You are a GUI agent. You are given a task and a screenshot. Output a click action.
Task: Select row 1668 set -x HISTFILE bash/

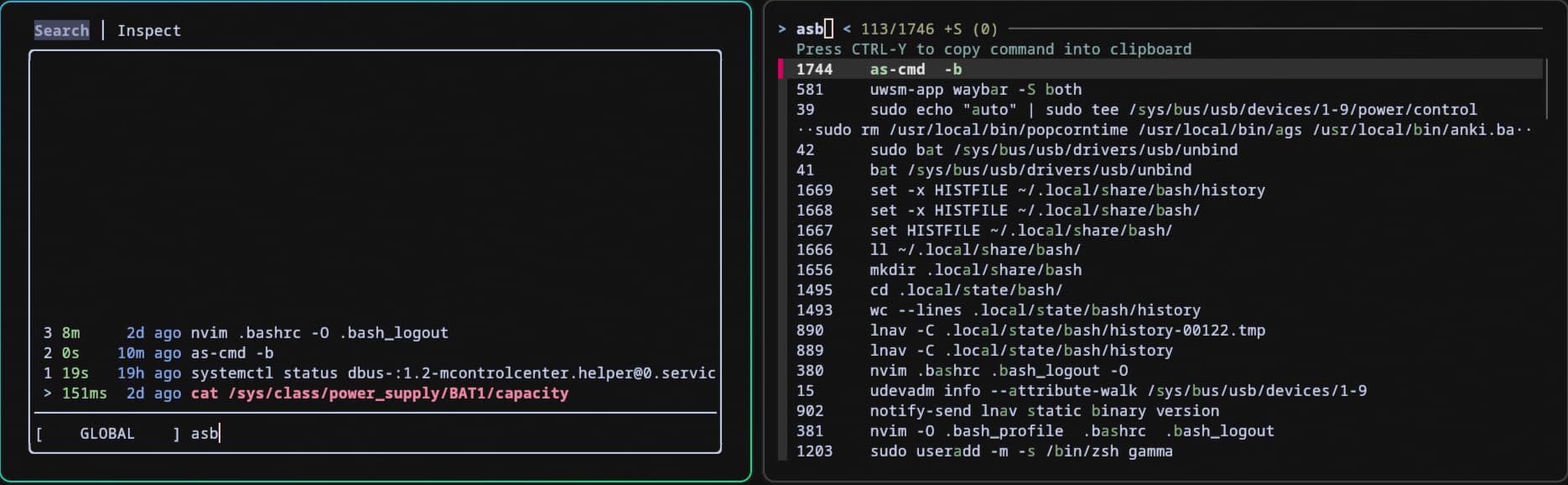pos(1160,211)
